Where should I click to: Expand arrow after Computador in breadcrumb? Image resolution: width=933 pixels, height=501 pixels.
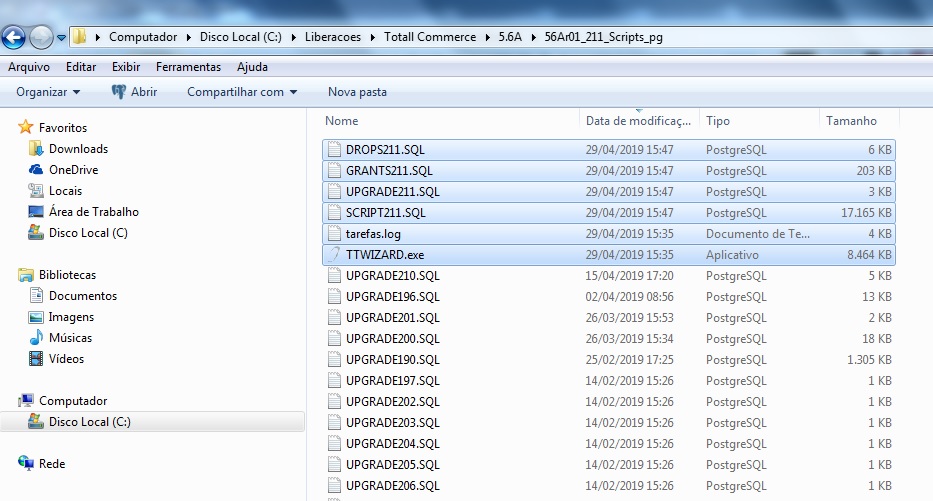pos(189,37)
